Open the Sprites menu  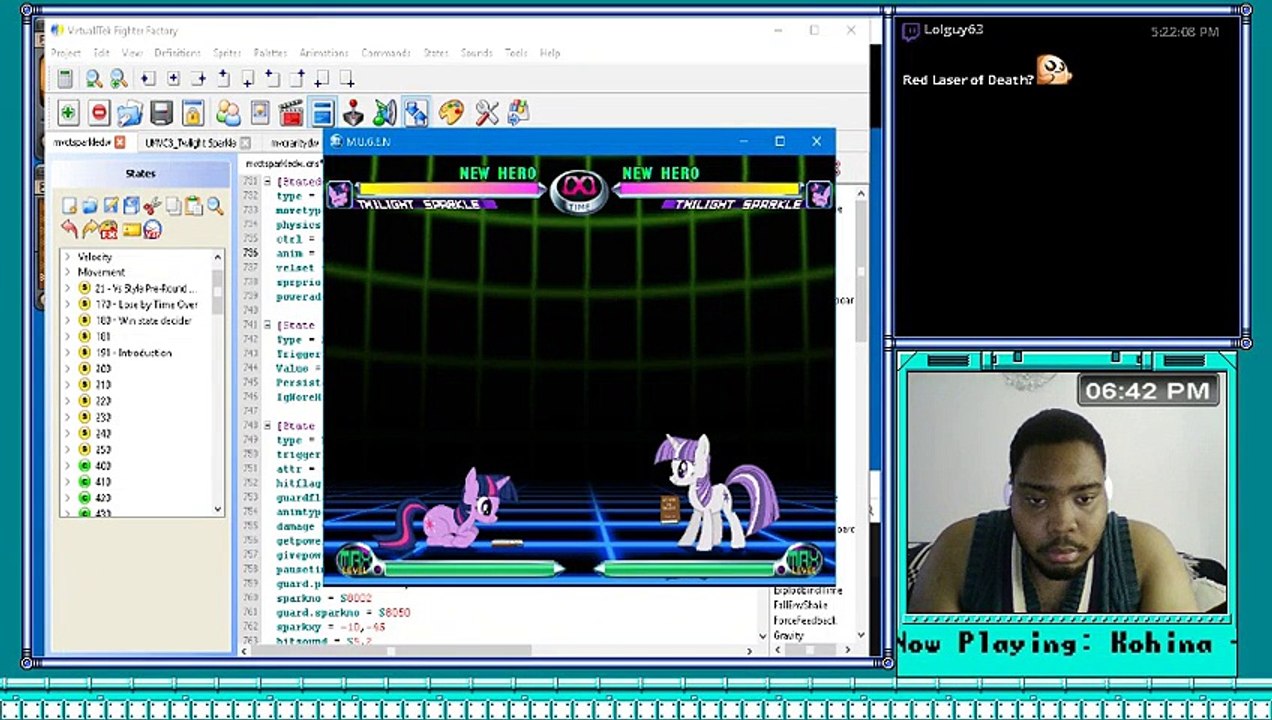227,53
